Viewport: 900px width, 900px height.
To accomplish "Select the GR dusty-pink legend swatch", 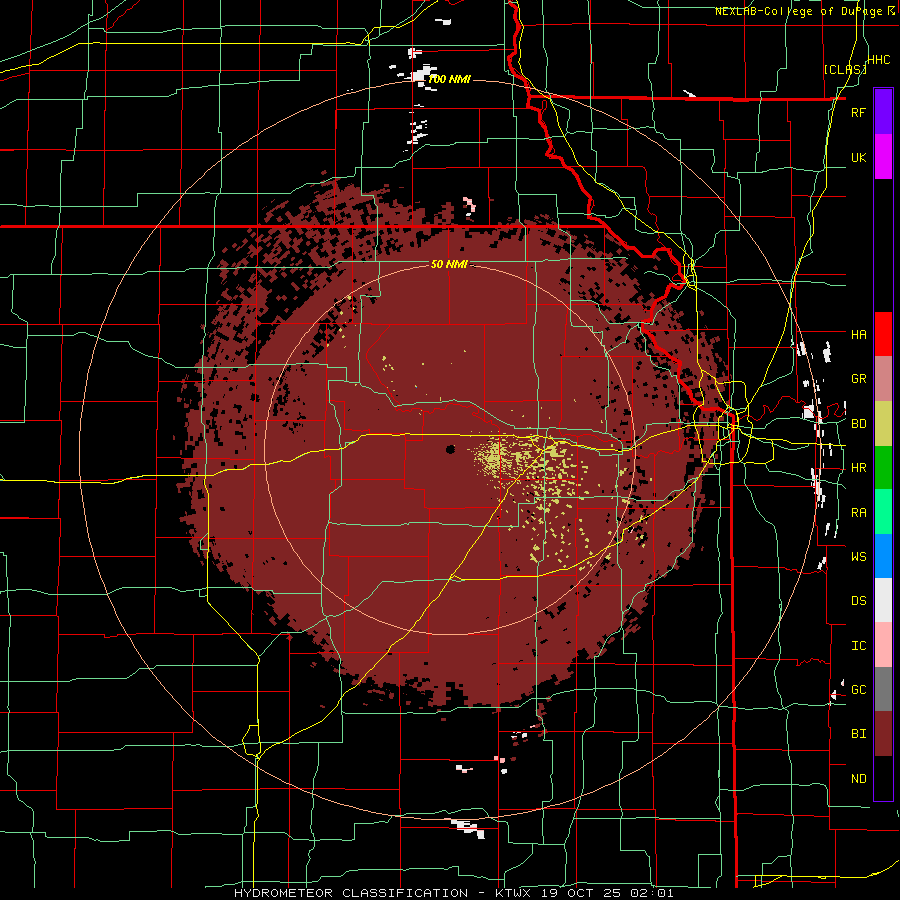I will pos(883,379).
